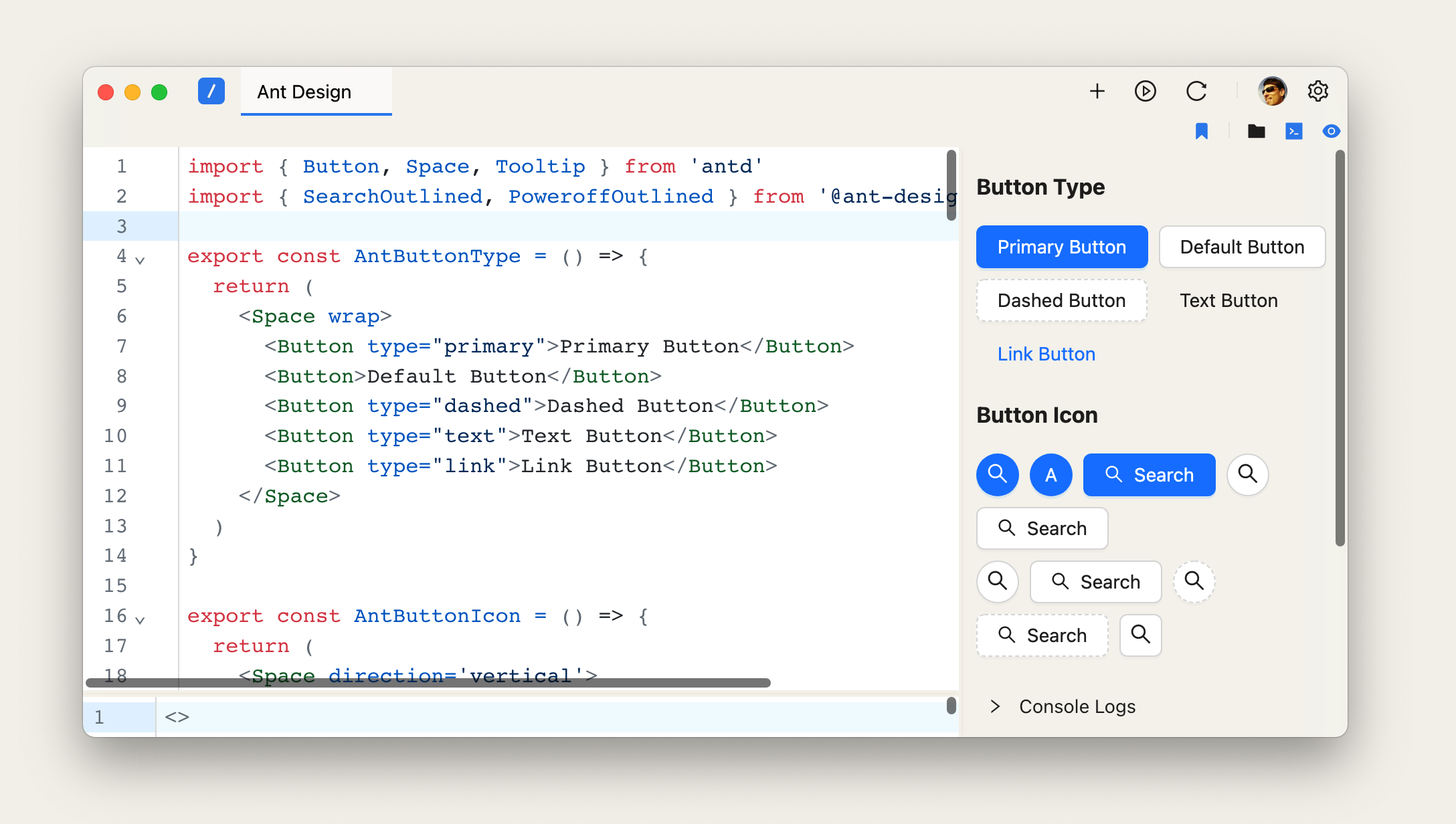Open settings gear icon

(x=1317, y=91)
